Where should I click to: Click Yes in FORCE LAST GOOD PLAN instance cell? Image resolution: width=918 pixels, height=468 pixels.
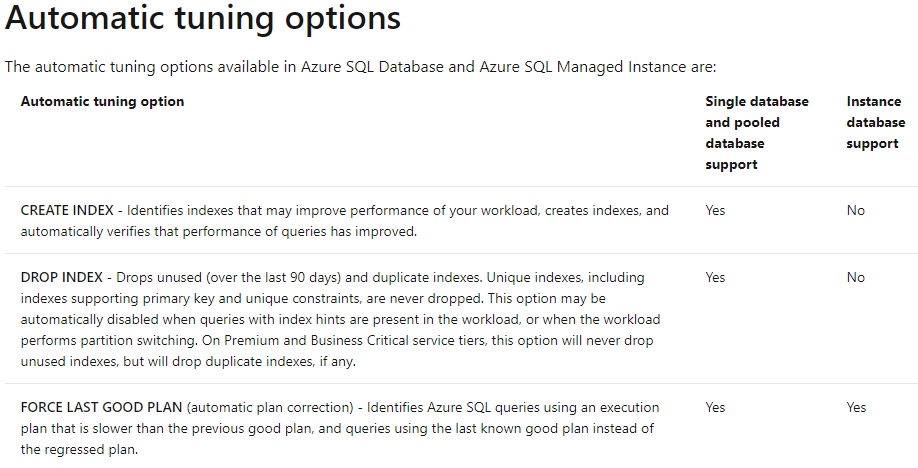[x=856, y=407]
